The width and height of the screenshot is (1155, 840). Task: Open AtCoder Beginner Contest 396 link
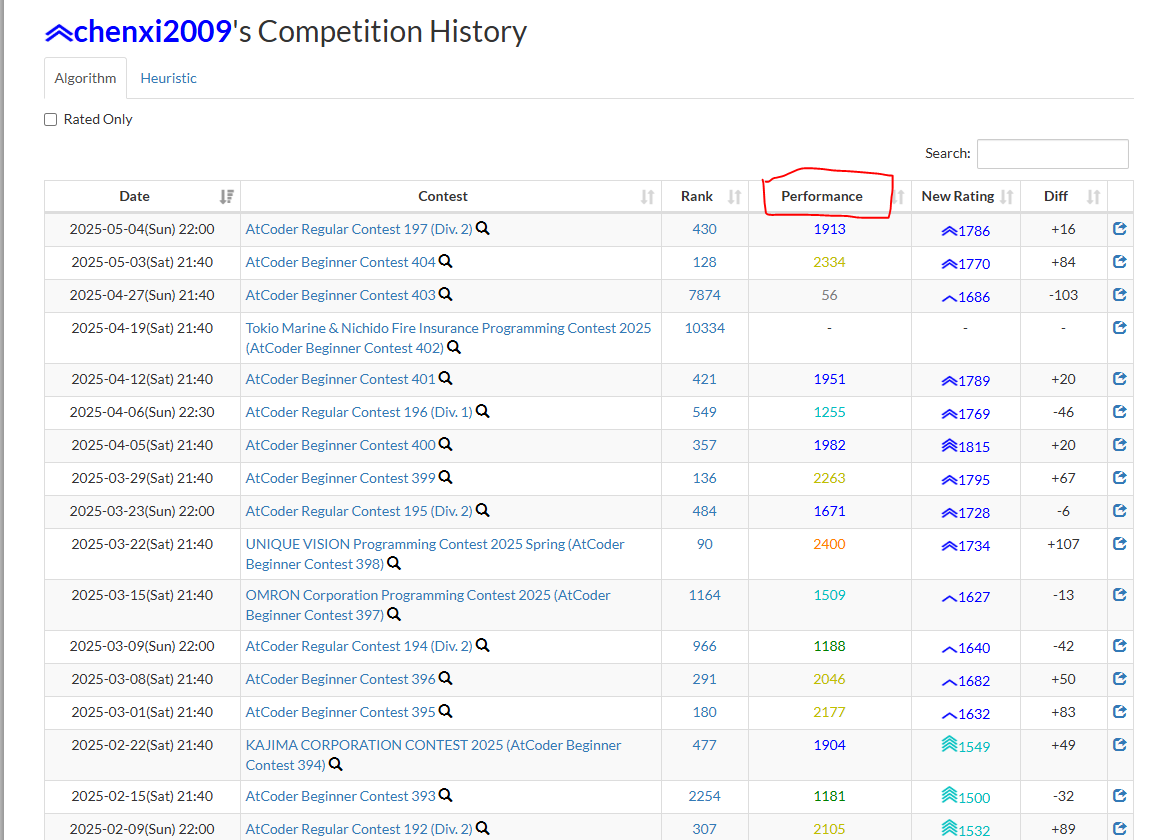(x=340, y=679)
